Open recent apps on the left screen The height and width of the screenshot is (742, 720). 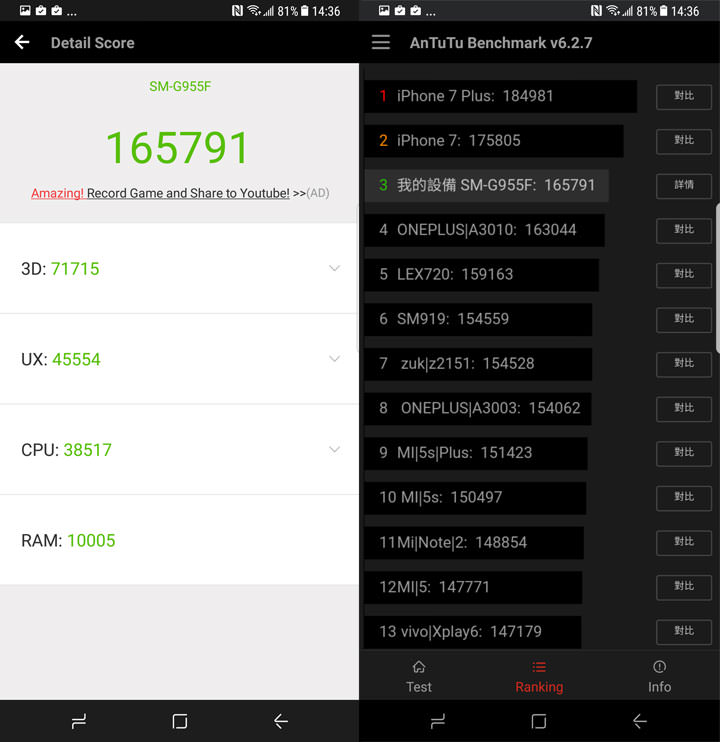point(77,721)
